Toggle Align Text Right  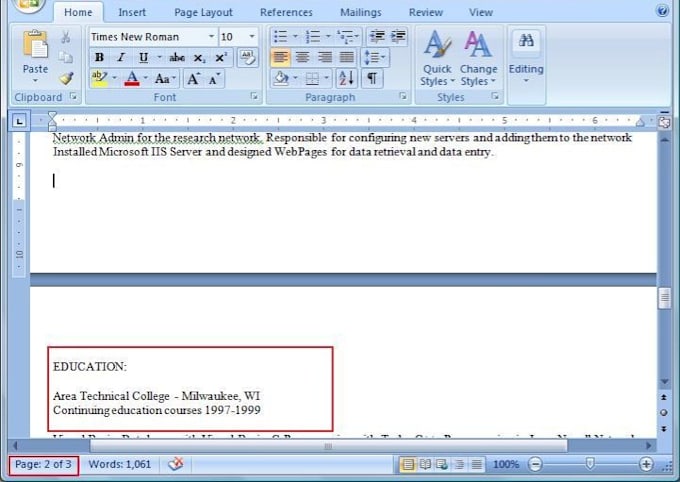click(324, 57)
